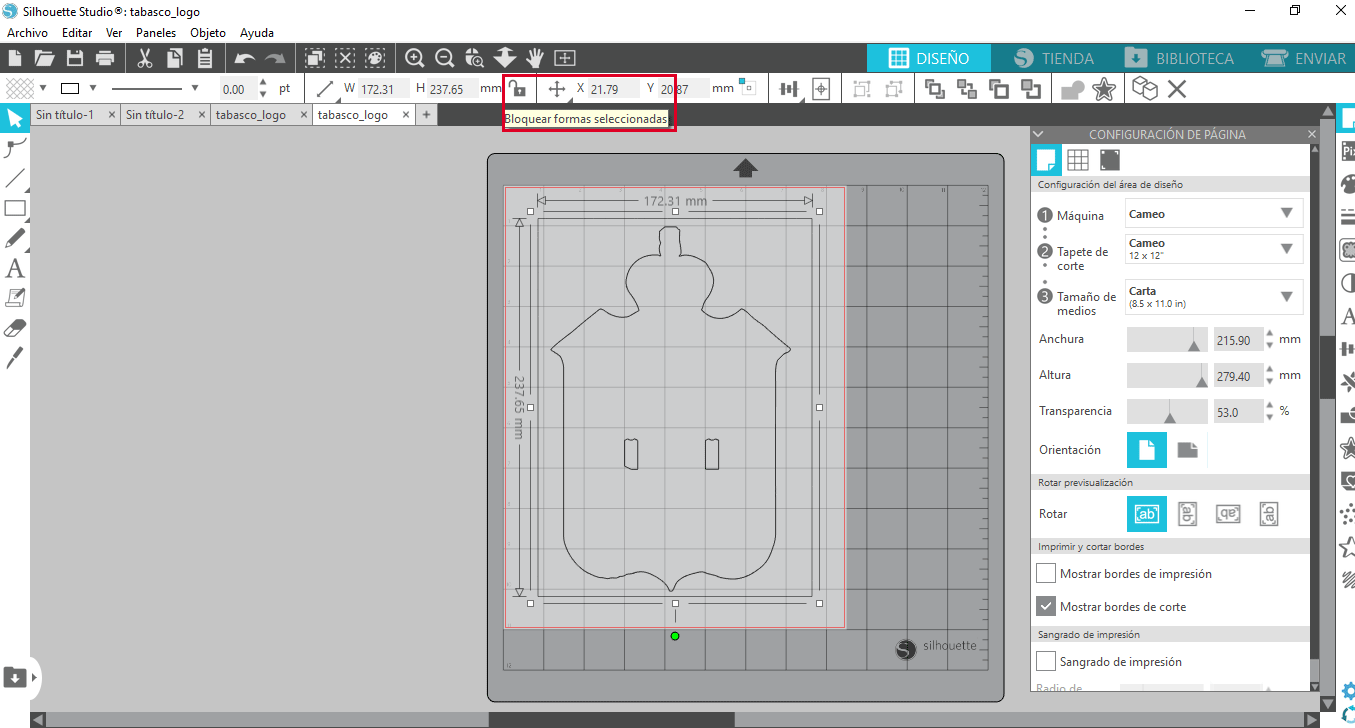Select the eraser tool

click(15, 328)
